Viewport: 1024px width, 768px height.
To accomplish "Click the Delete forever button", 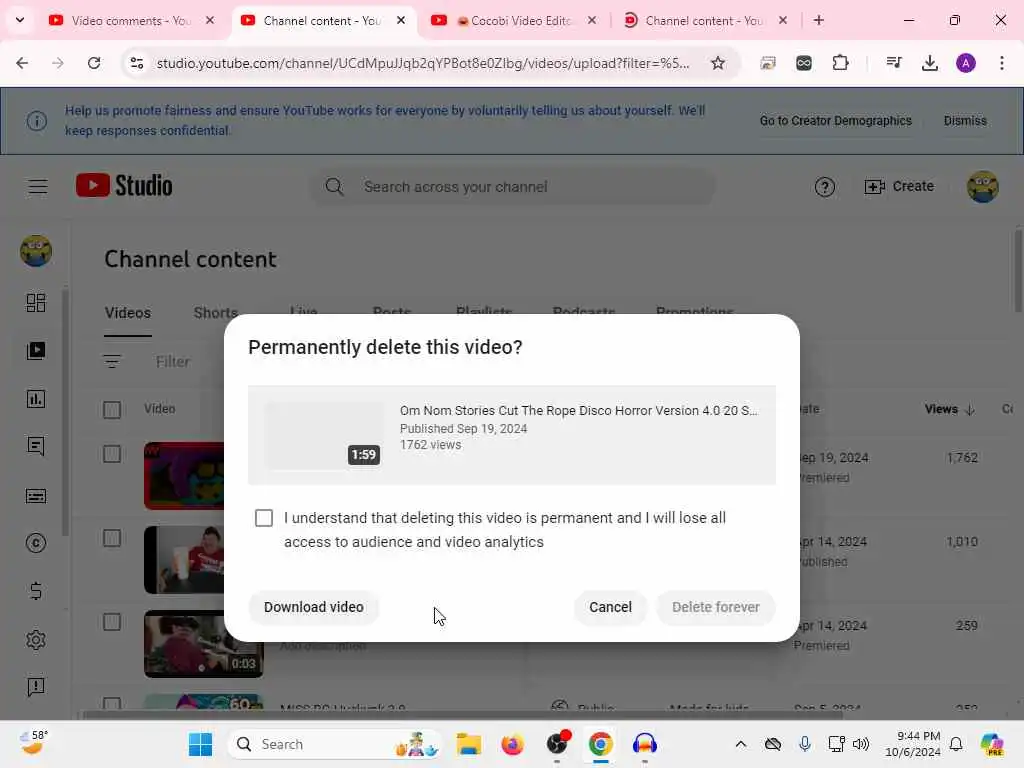I will [716, 607].
